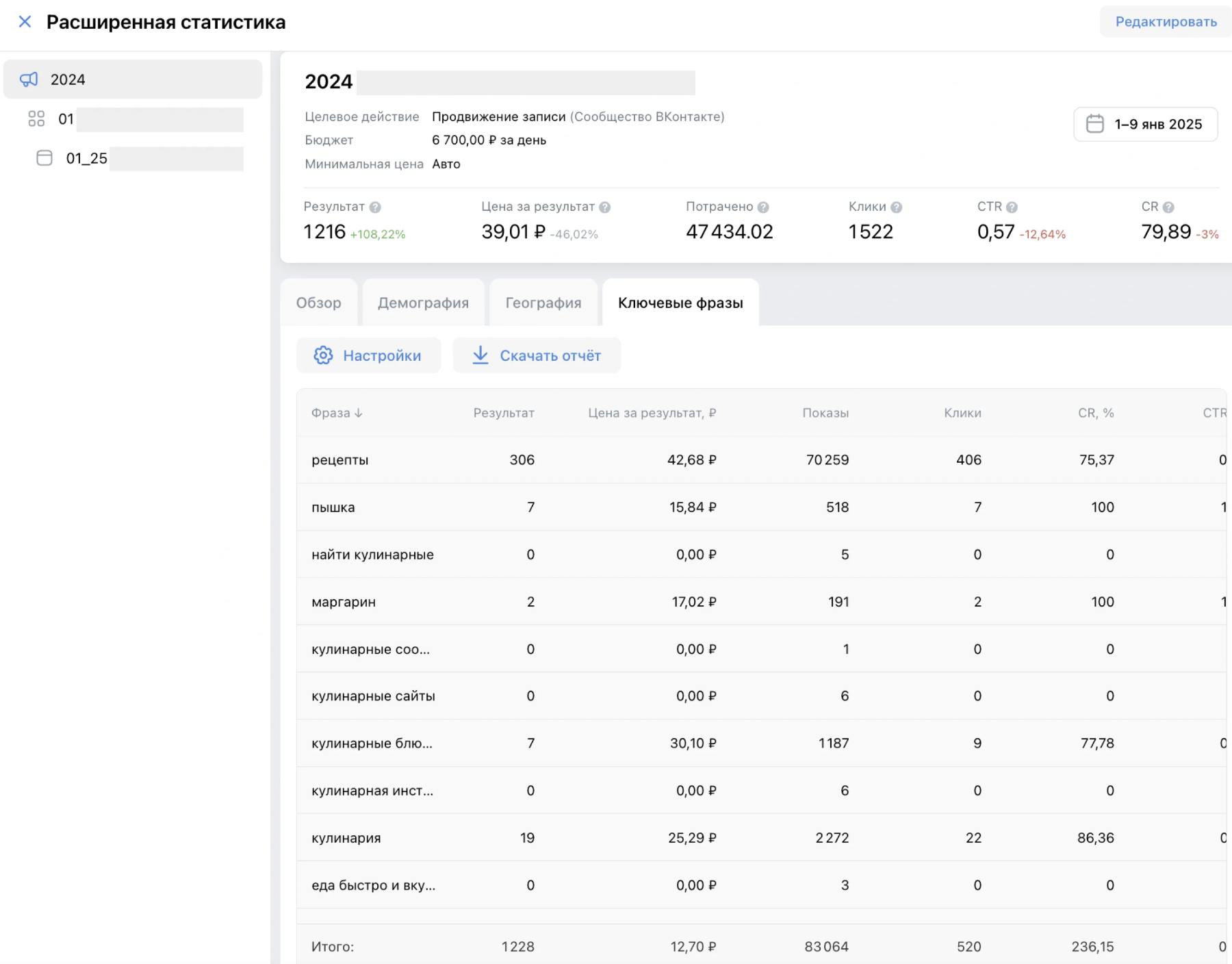Screen dimensions: 1232x964
Task: Click the help icon next to Клики
Action: pos(896,207)
